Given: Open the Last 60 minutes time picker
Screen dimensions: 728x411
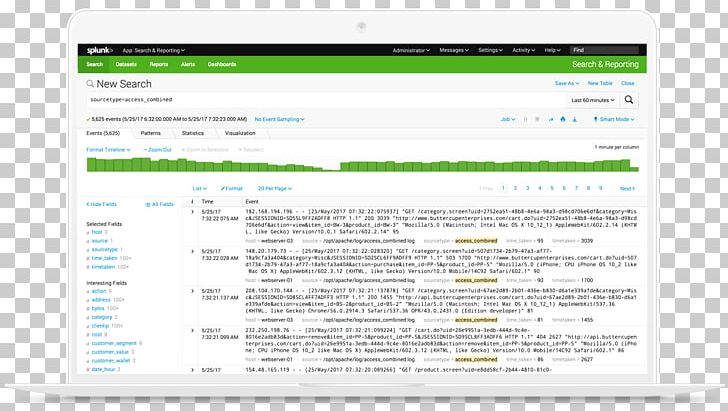Looking at the screenshot, I should [x=593, y=100].
